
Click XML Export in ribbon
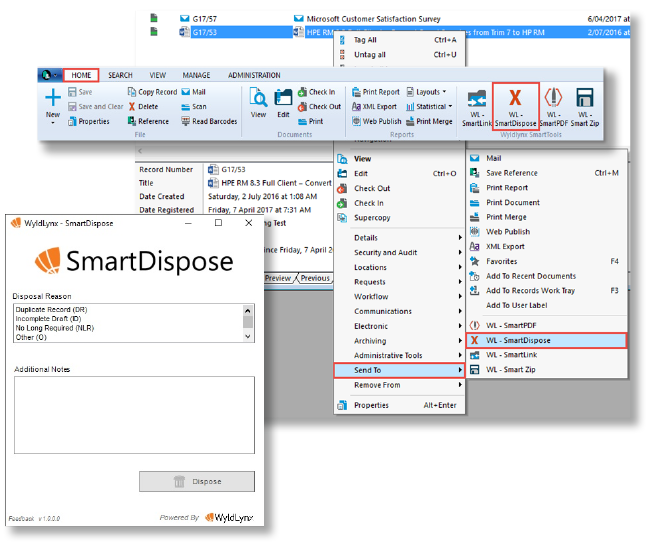374,107
